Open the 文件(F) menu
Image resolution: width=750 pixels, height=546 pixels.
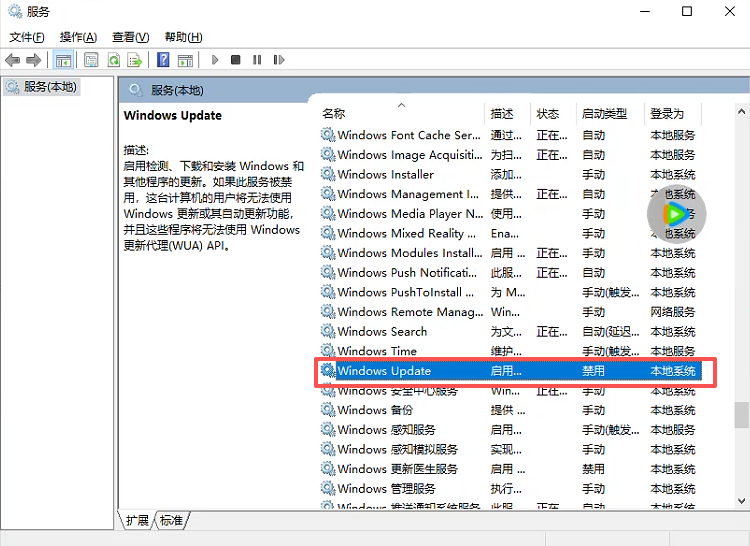pyautogui.click(x=27, y=37)
